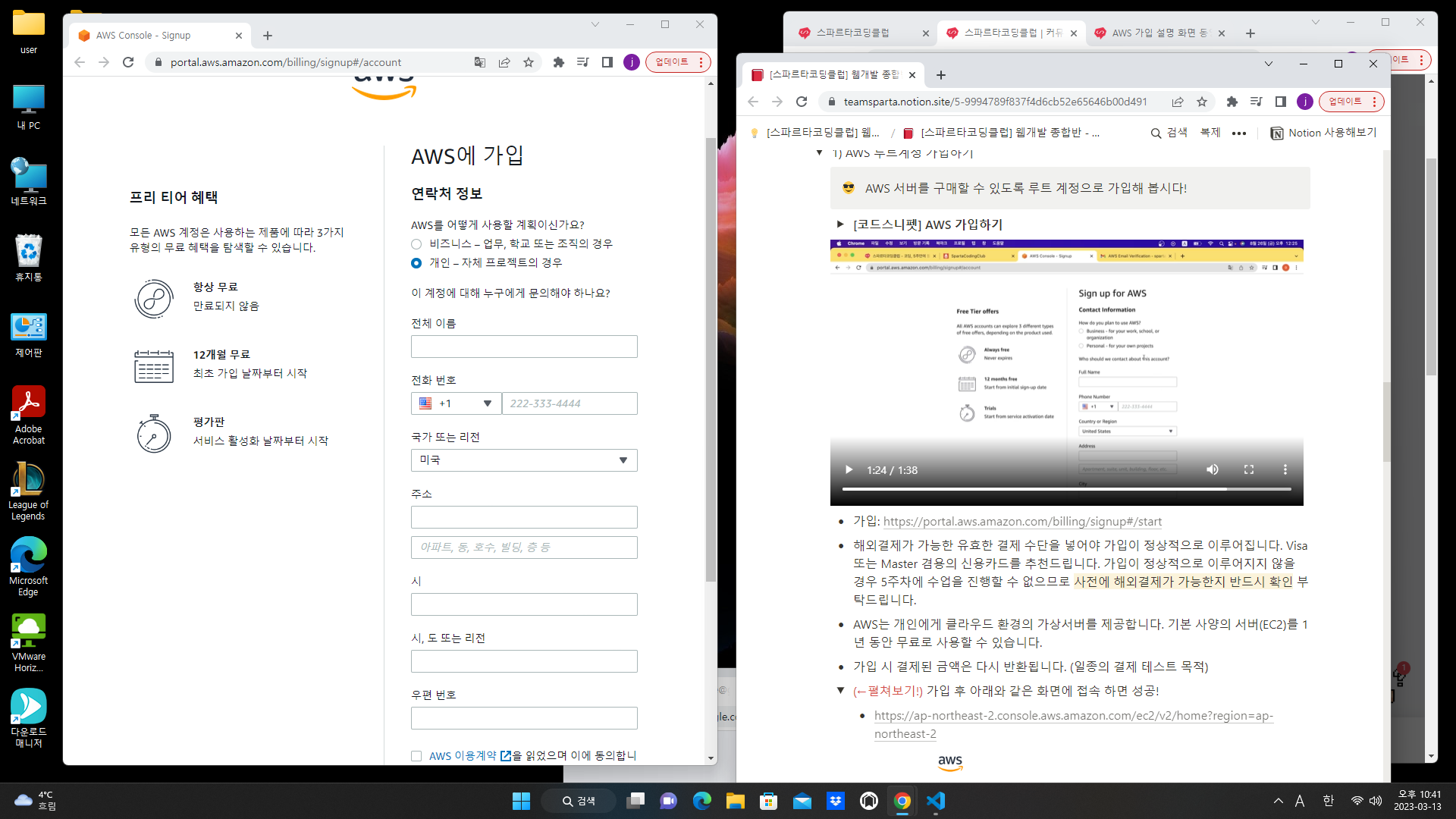The image size is (1456, 819).
Task: Select the Business usage radio option
Action: [x=416, y=244]
